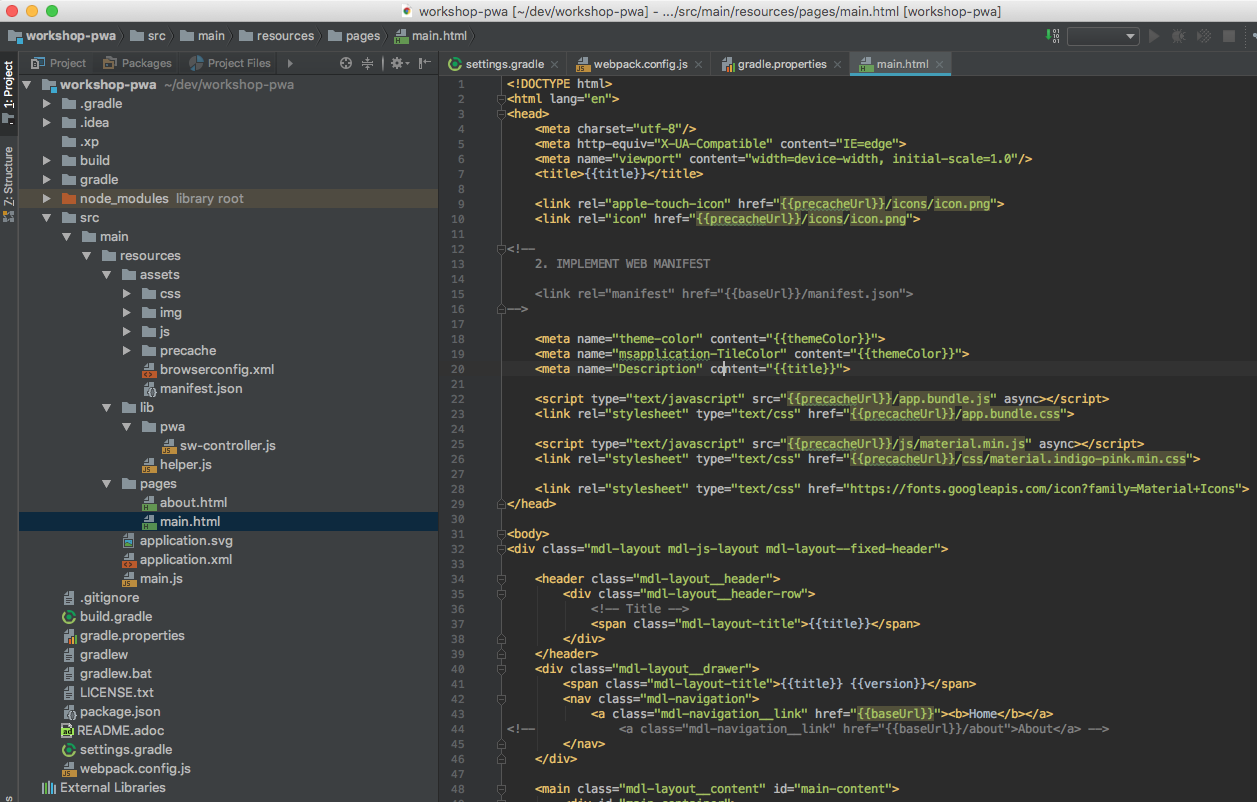Click the Collapse All icon in project panel
This screenshot has height=802, width=1257.
coord(367,63)
